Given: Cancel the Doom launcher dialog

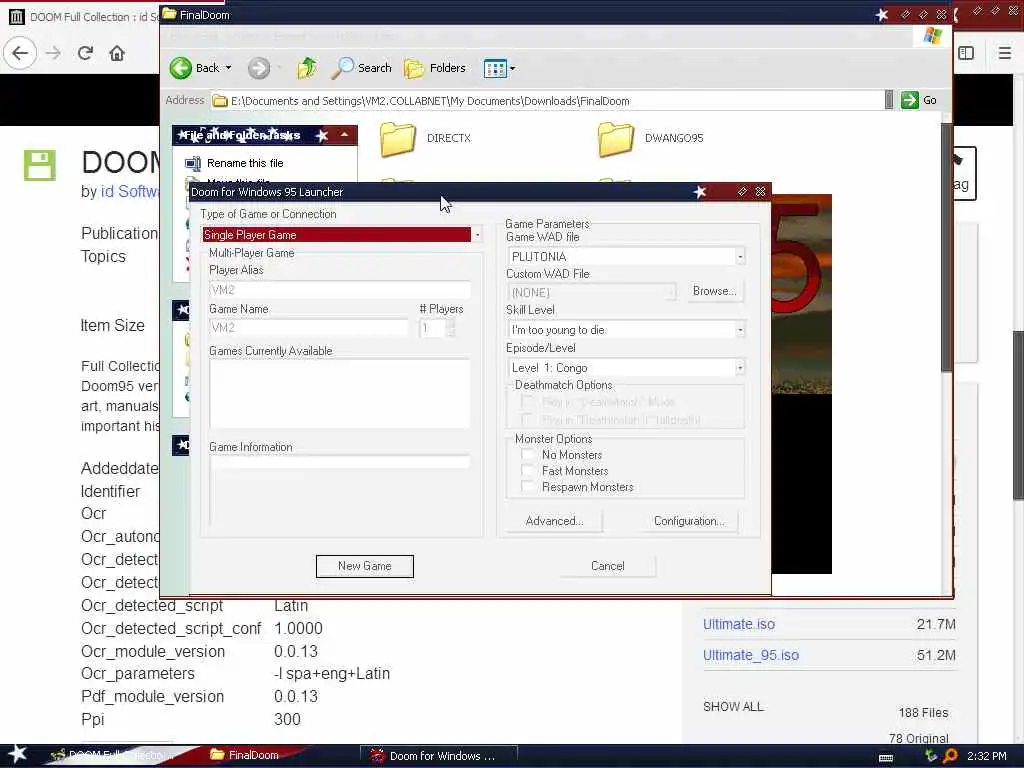Looking at the screenshot, I should 607,566.
